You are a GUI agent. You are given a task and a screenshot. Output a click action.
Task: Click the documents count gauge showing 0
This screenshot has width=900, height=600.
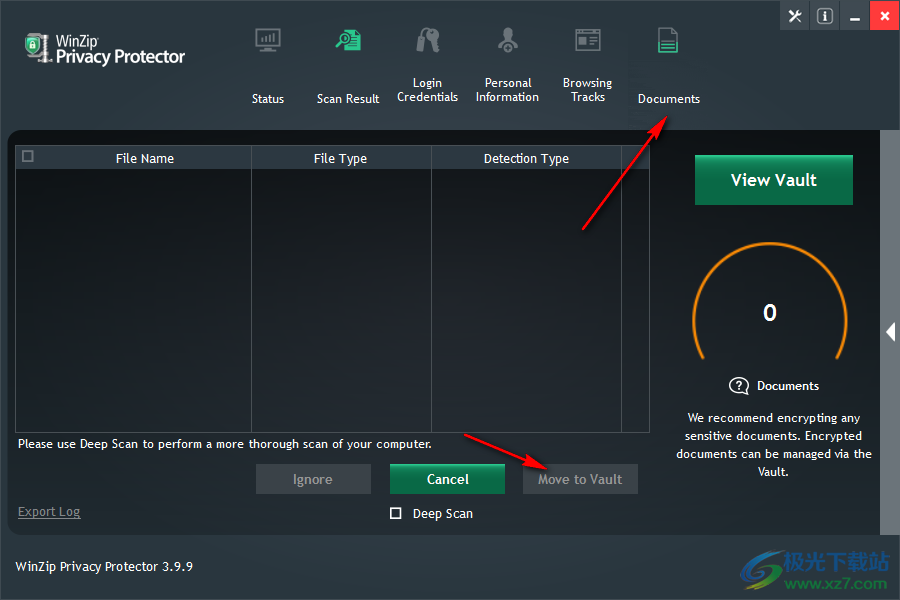point(770,303)
